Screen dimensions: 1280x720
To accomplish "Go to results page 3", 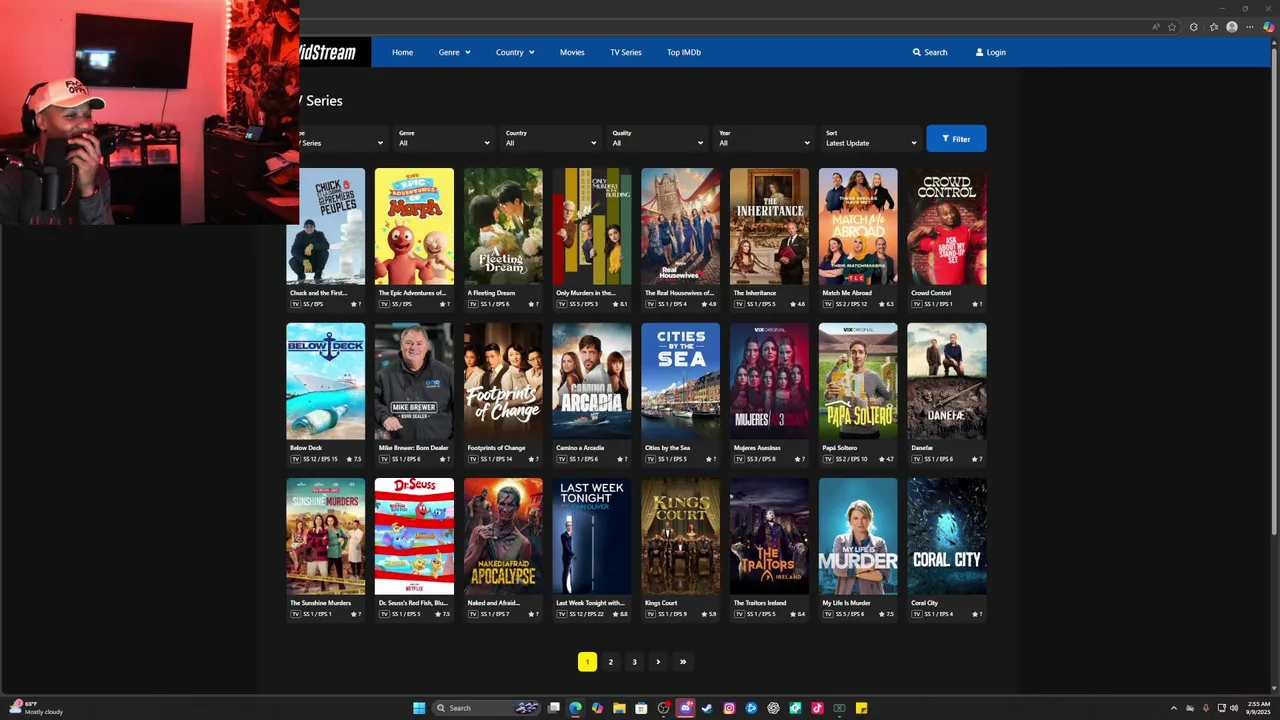I will (634, 661).
